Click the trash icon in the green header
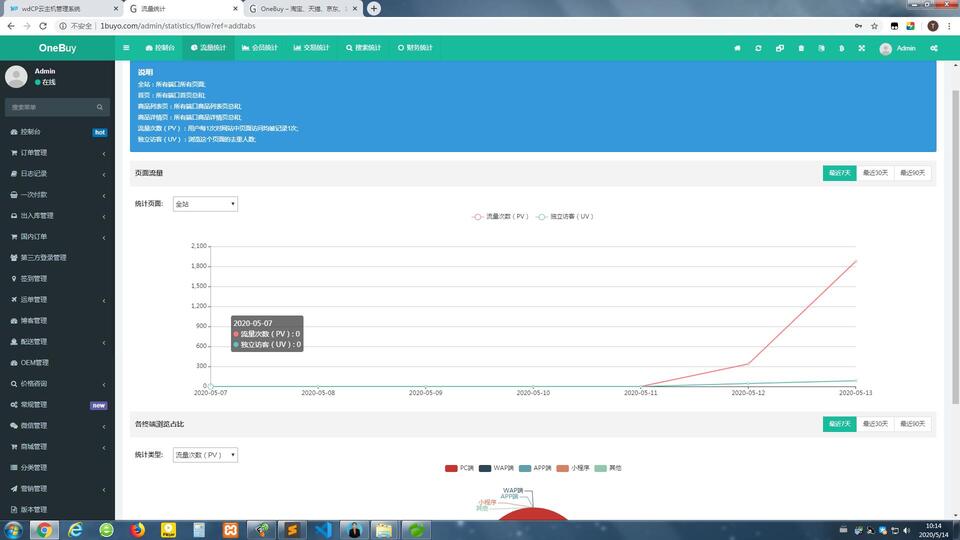Screen dimensions: 960x540 coord(801,48)
